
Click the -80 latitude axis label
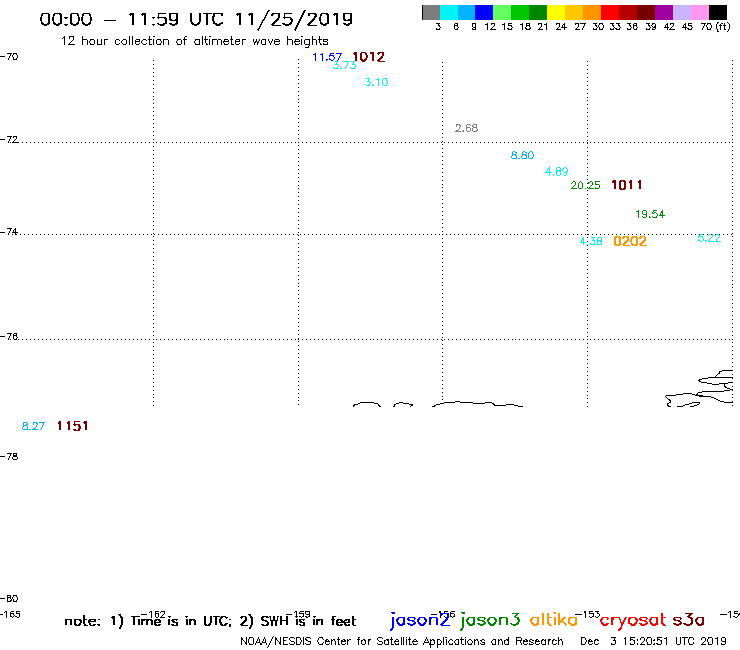pyautogui.click(x=9, y=599)
